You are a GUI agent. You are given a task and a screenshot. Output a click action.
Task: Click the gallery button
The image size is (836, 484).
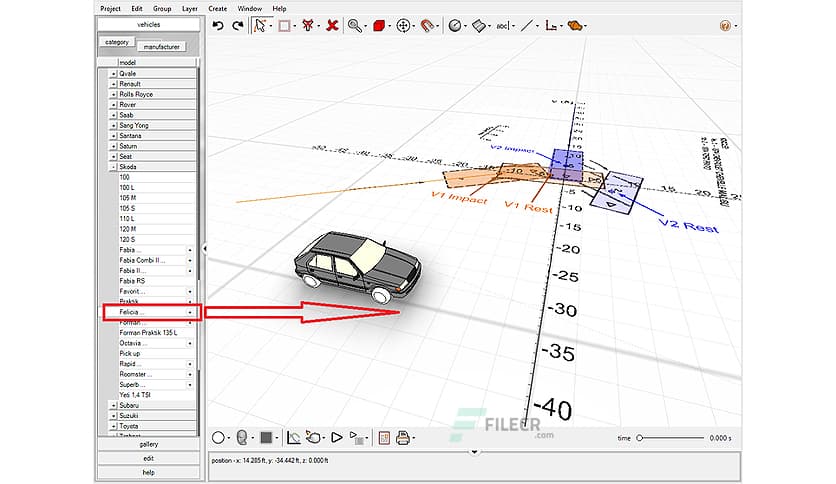148,444
